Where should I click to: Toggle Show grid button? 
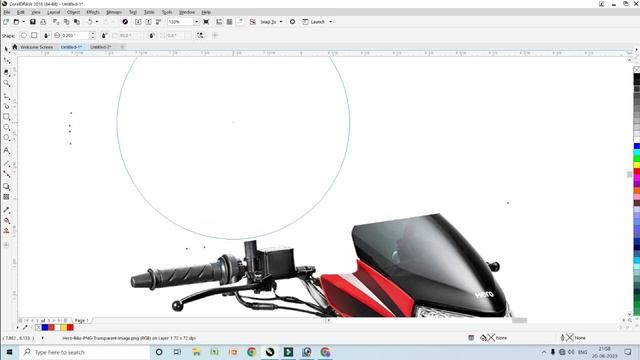(229, 22)
